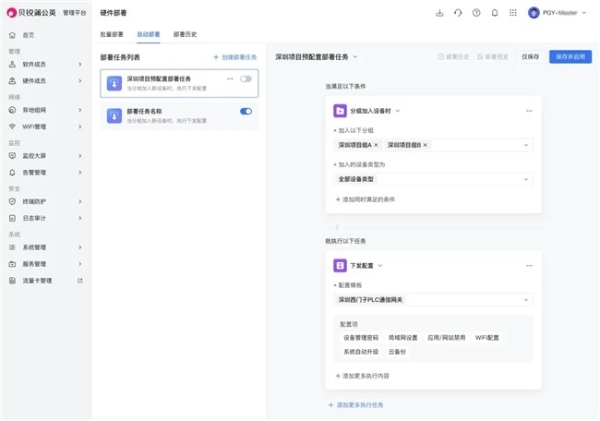The width and height of the screenshot is (600, 421).
Task: Click 添加同时满足的条件 link
Action: [x=365, y=199]
